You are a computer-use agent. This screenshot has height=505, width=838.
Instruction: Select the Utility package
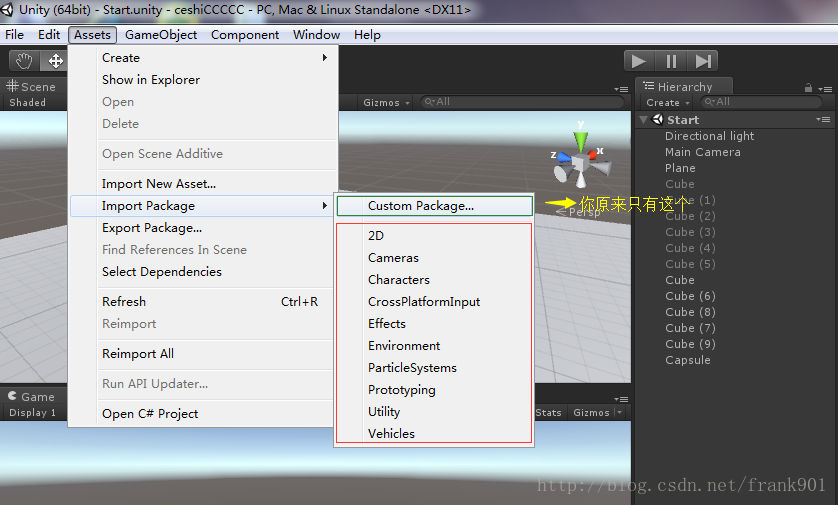[434, 411]
